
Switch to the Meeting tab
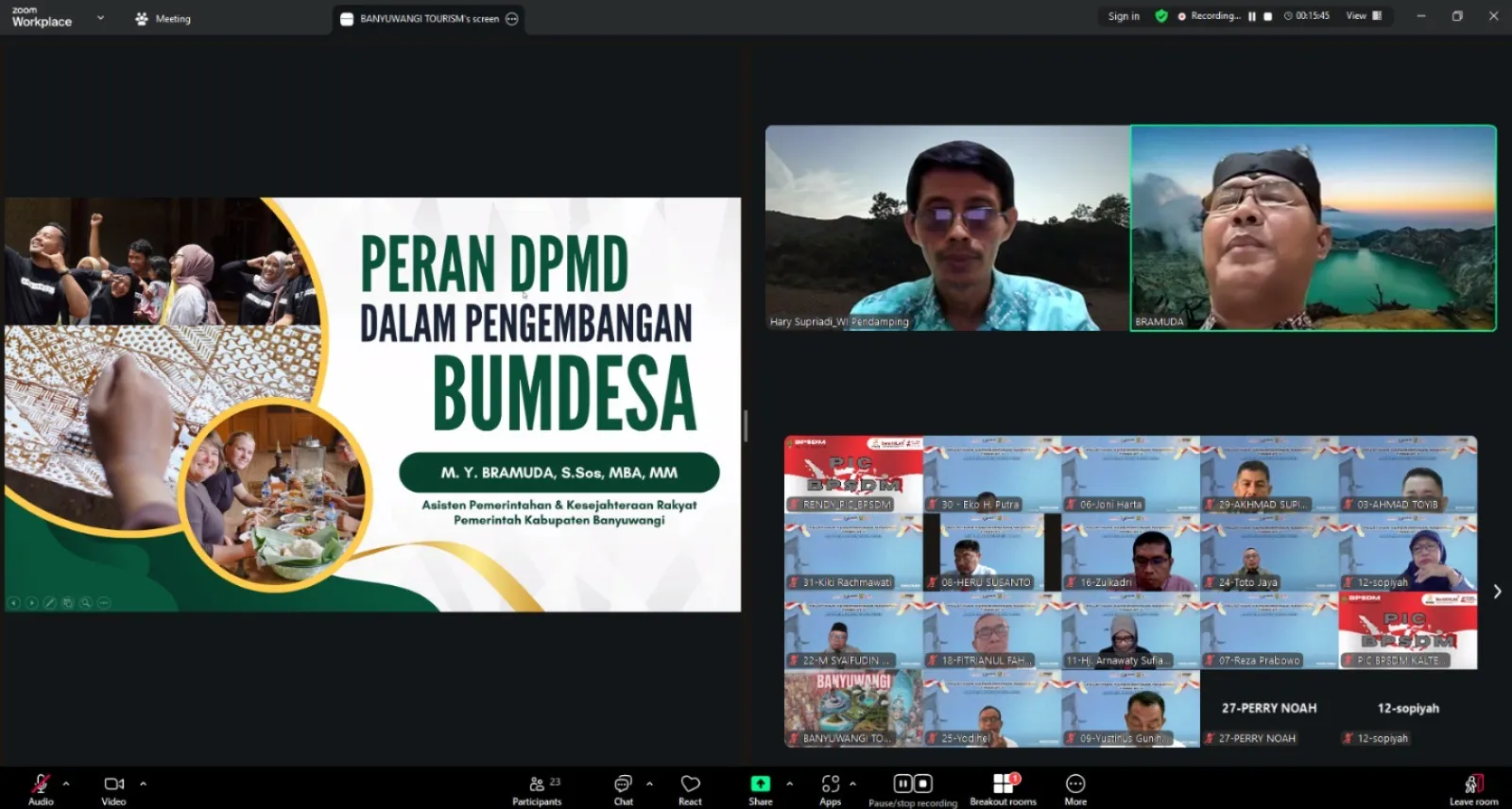pyautogui.click(x=163, y=18)
